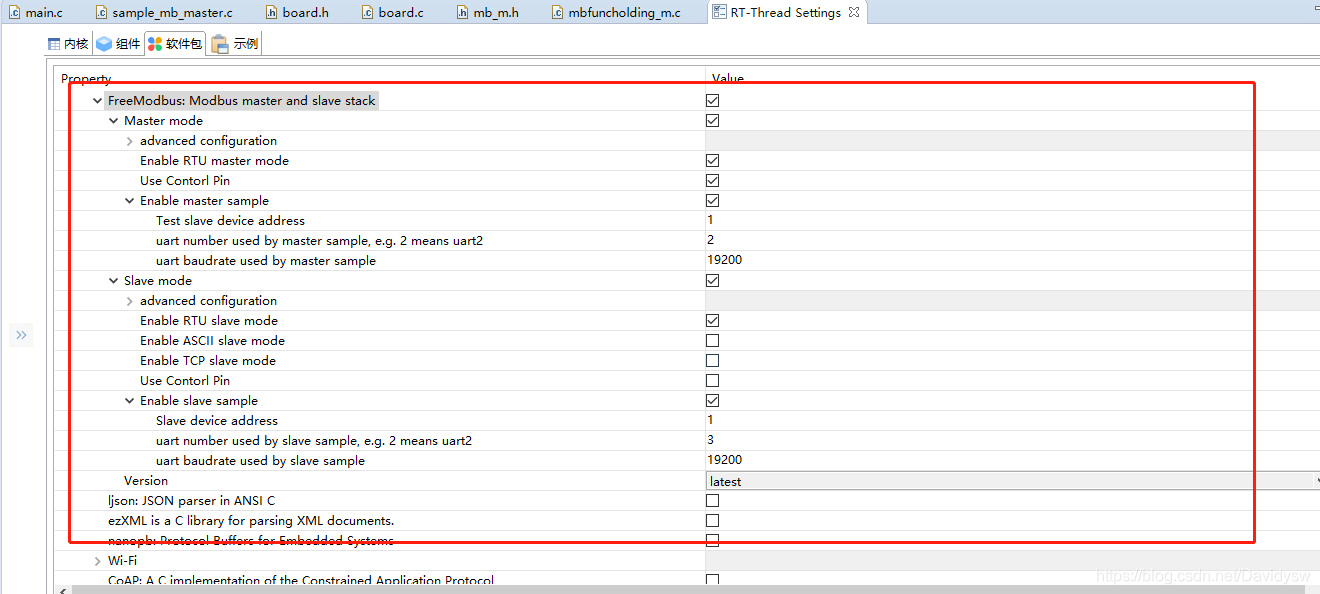
Task: Select 'Enable ASCII slave mode' row label
Action: pyautogui.click(x=212, y=341)
